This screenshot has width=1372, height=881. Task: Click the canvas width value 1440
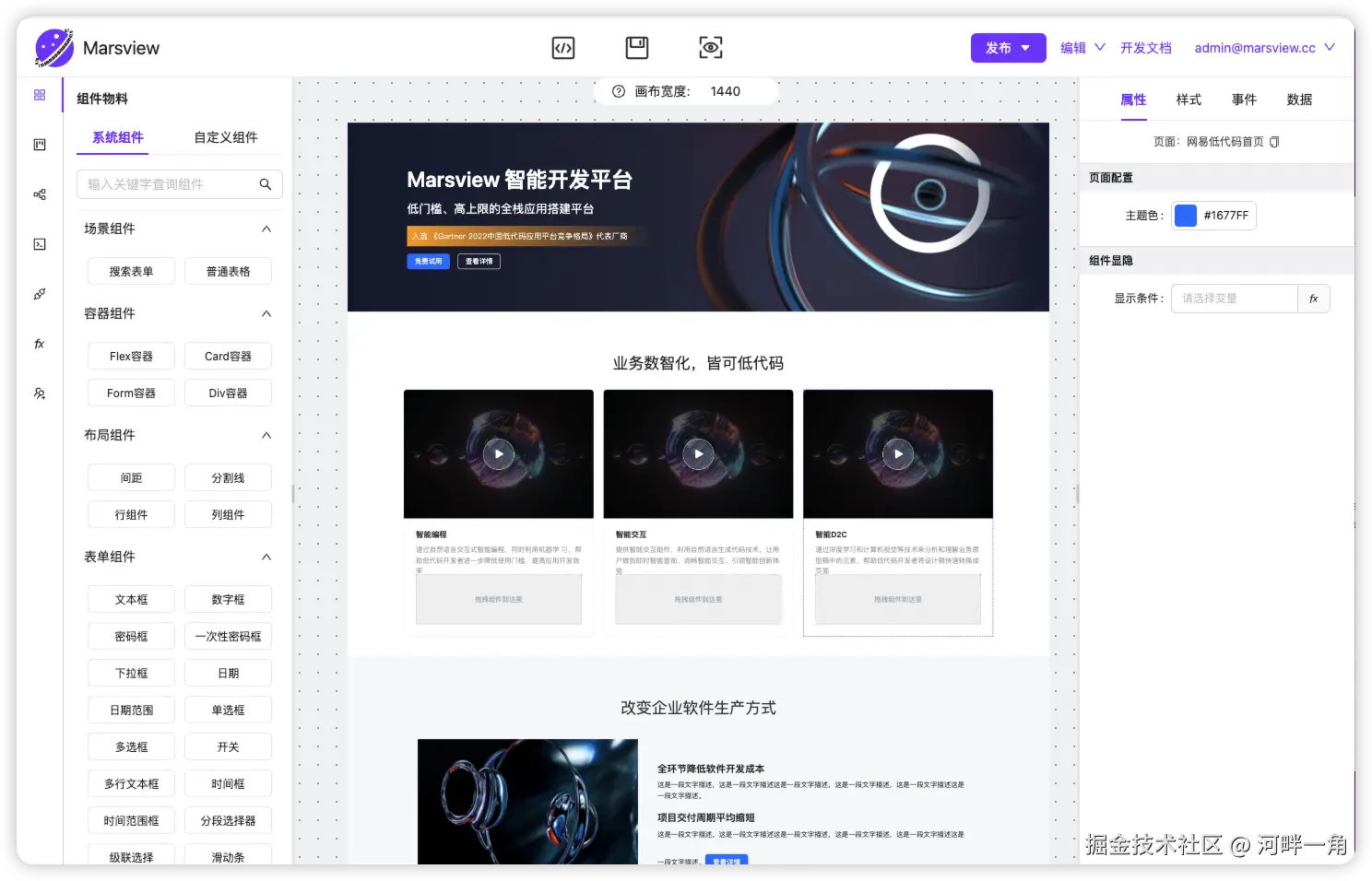(726, 91)
